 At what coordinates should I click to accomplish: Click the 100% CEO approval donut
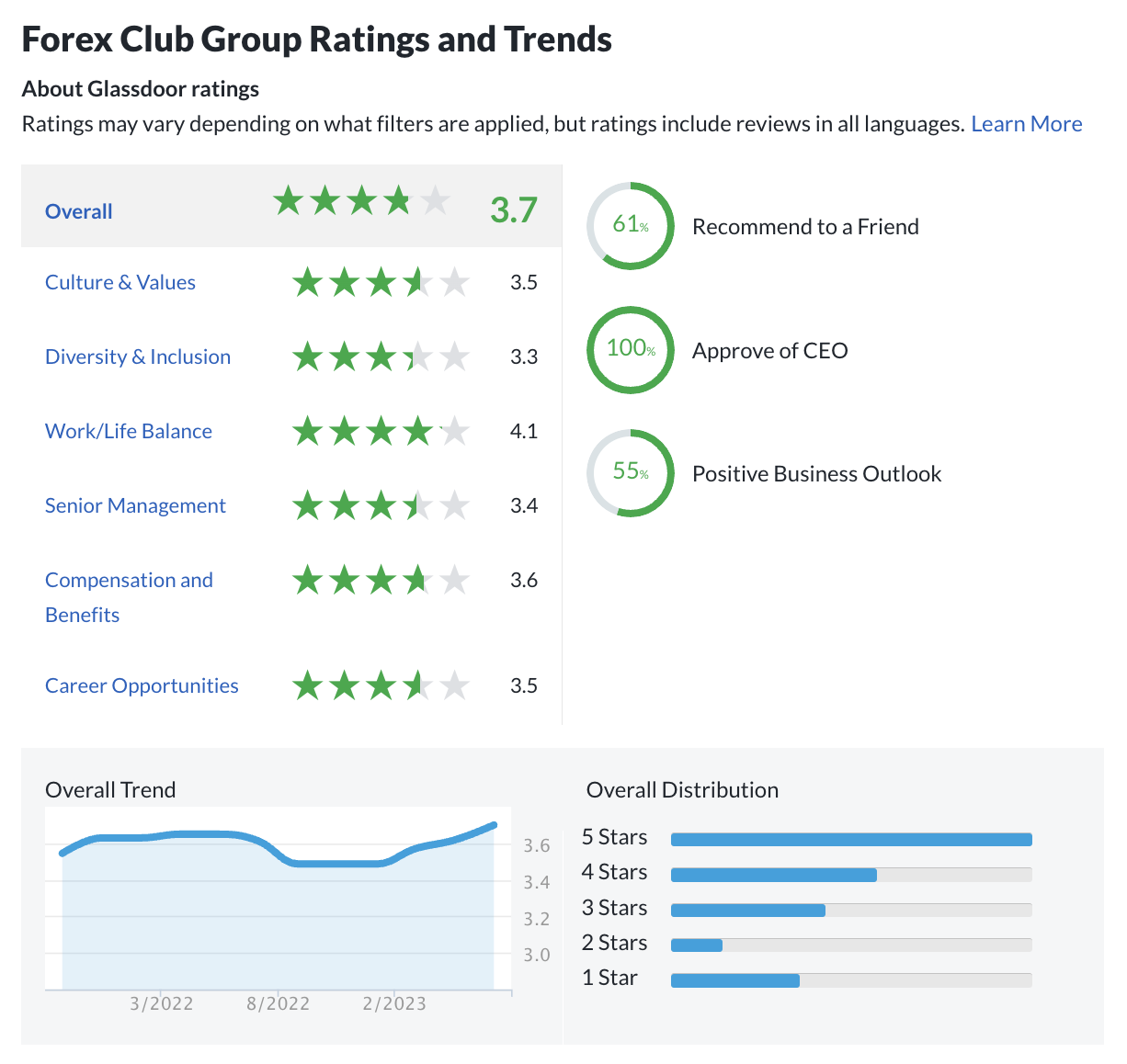(x=631, y=350)
